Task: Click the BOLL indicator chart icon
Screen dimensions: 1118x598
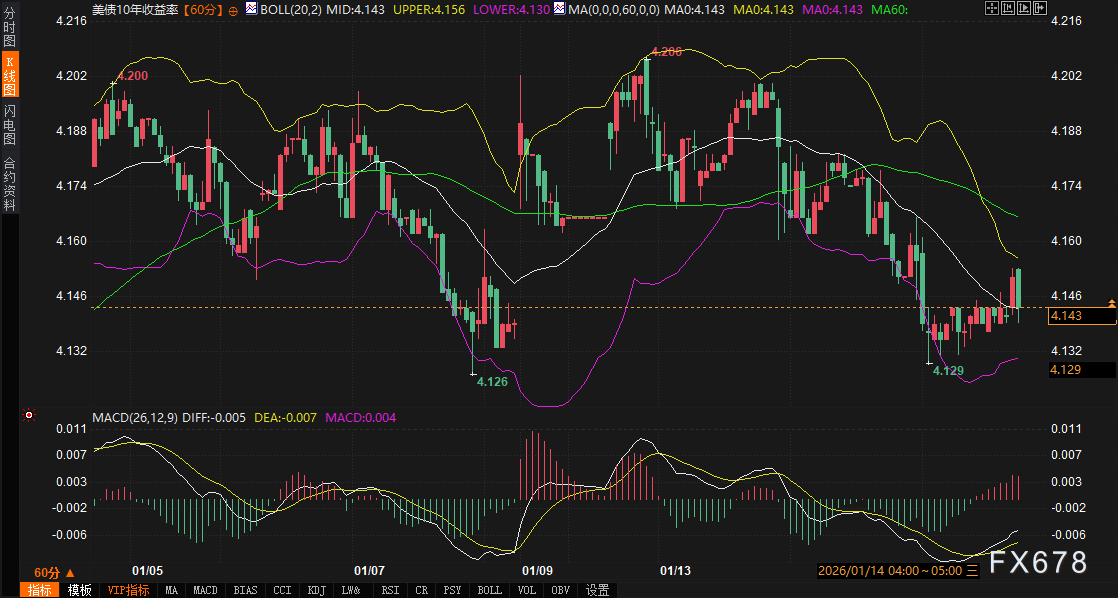Action: [252, 8]
